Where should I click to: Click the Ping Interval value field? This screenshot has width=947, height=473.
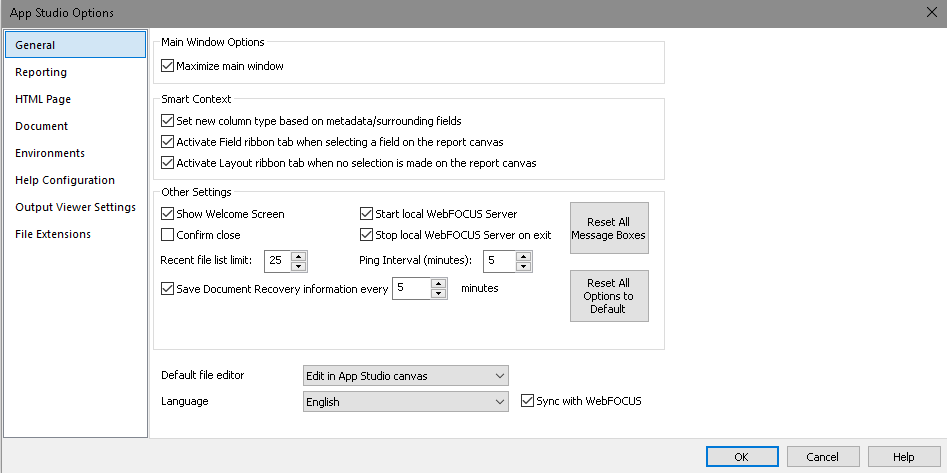point(499,261)
